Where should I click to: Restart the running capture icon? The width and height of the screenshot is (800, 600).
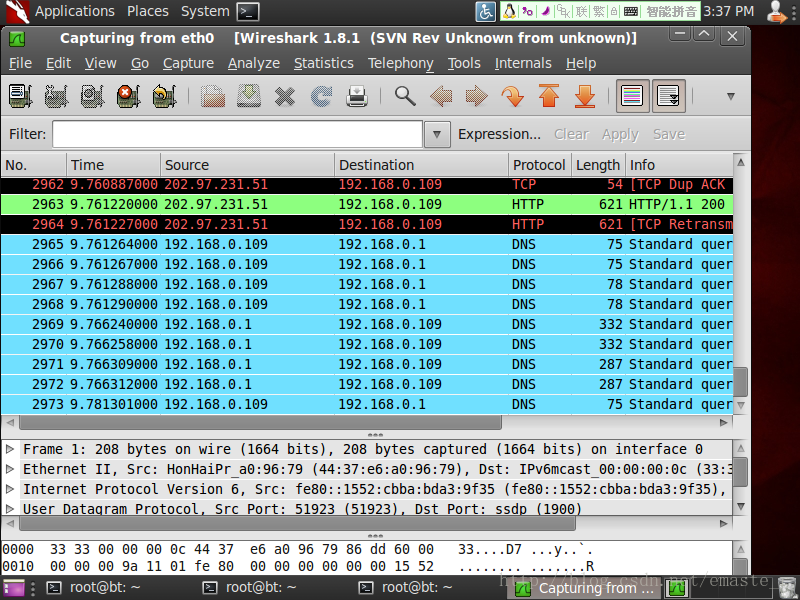coord(164,96)
